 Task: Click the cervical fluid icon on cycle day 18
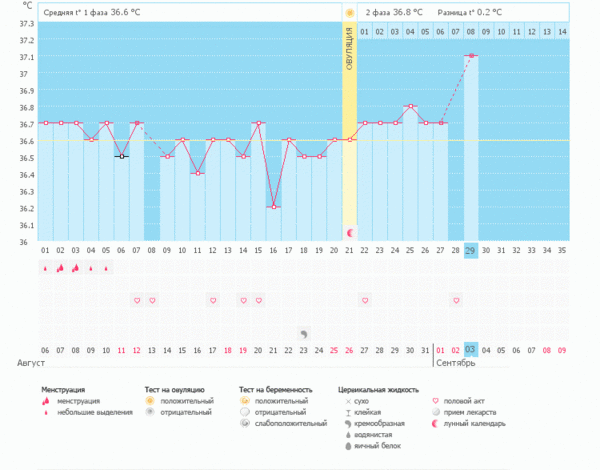click(x=304, y=332)
